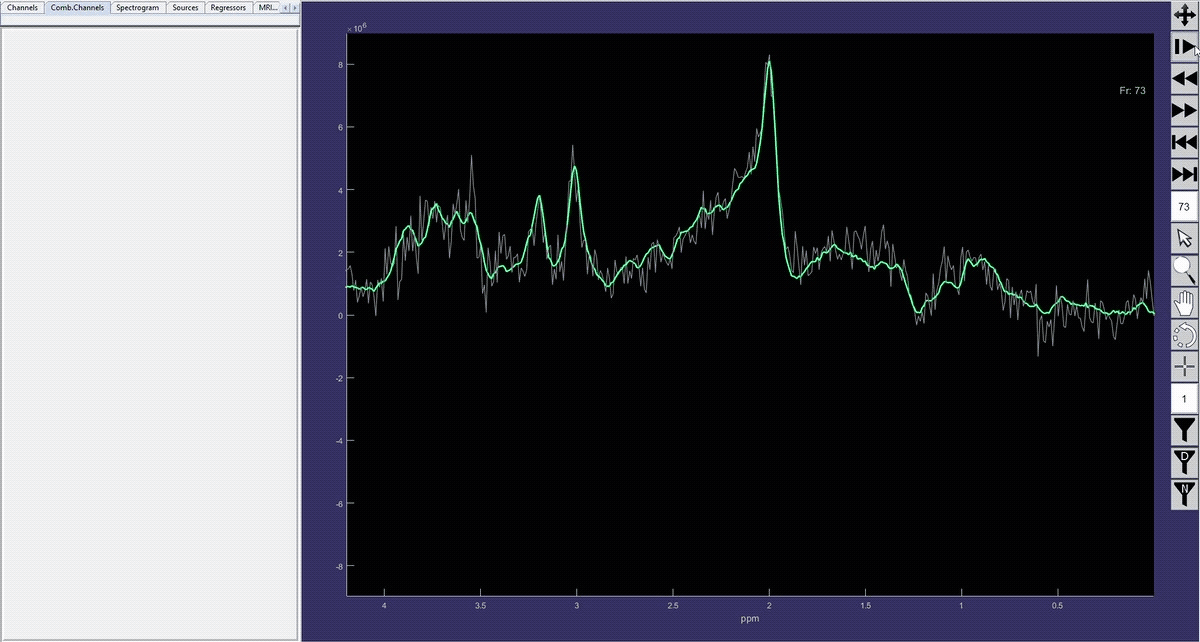Screen dimensions: 1200x642
Task: Click the rewind double-left arrow
Action: click(1184, 79)
